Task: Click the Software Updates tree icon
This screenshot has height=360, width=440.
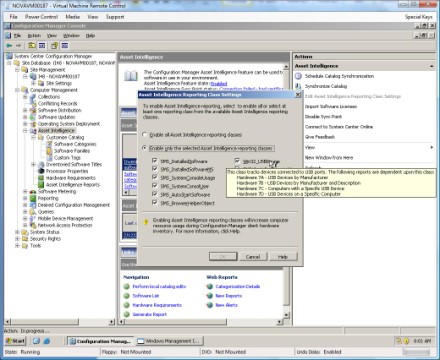Action: pyautogui.click(x=33, y=117)
